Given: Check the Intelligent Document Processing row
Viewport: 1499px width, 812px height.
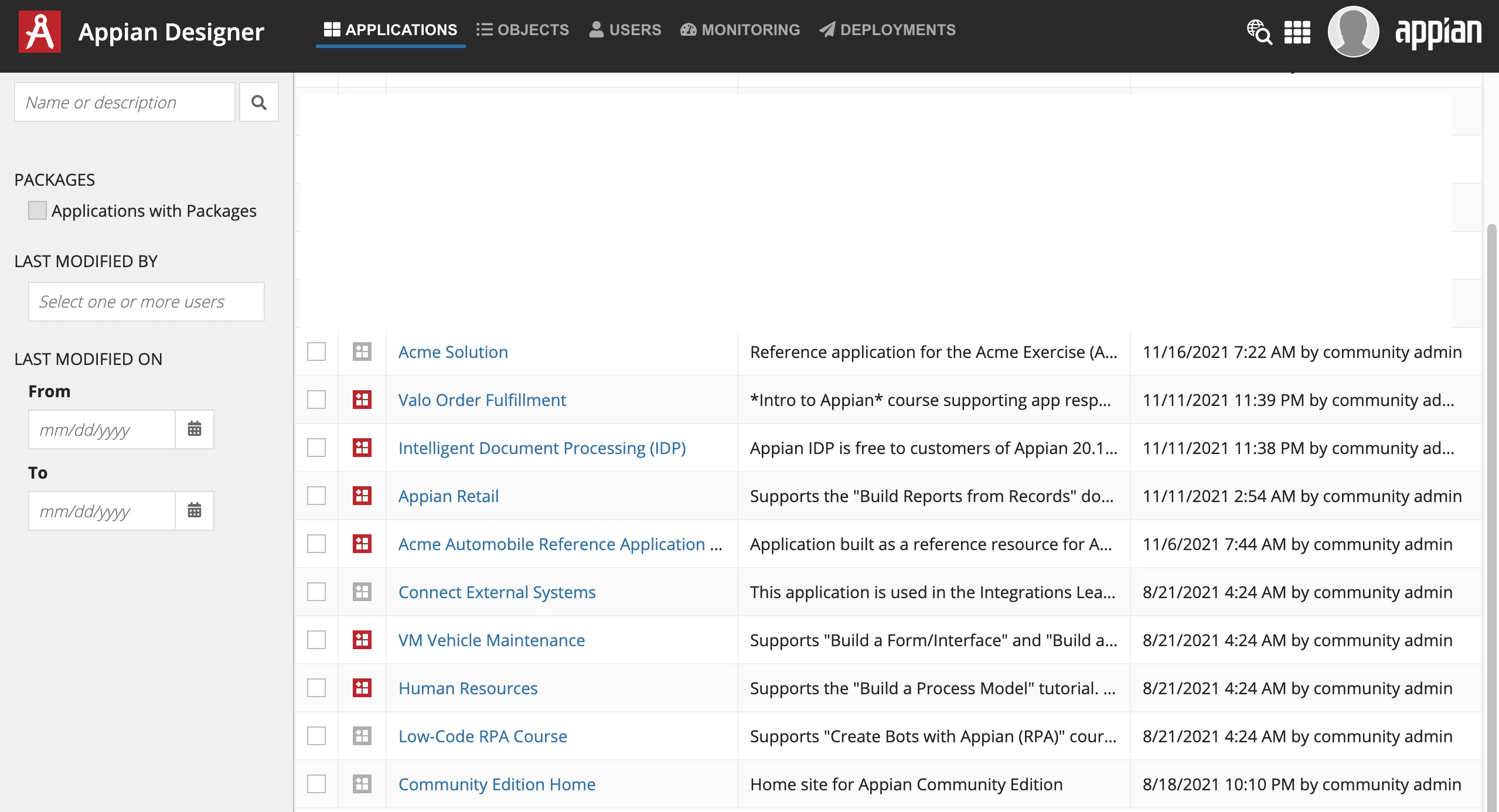Looking at the screenshot, I should tap(316, 448).
